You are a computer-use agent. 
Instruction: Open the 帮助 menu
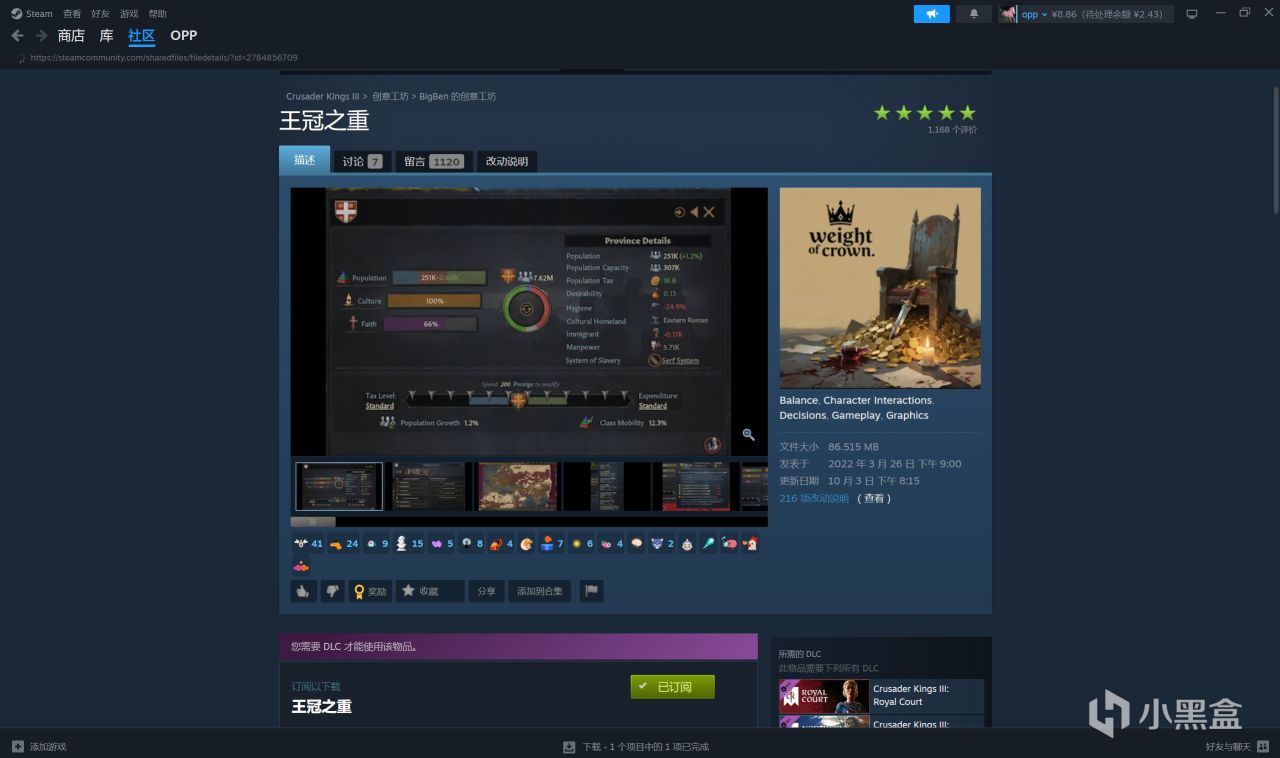pos(157,14)
